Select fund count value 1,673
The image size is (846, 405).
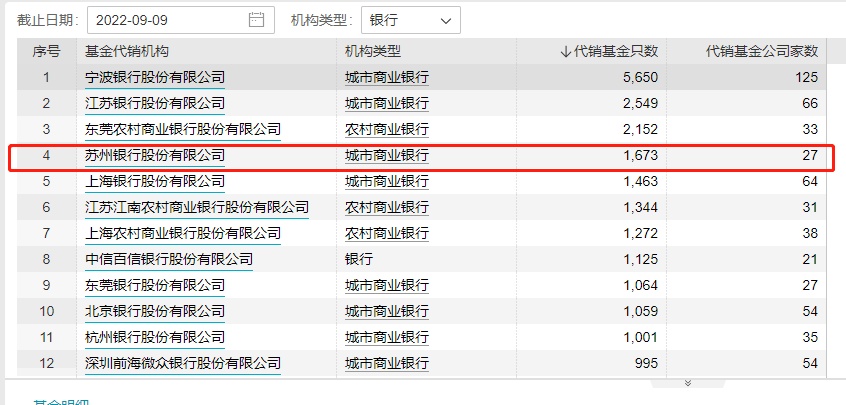[640, 156]
